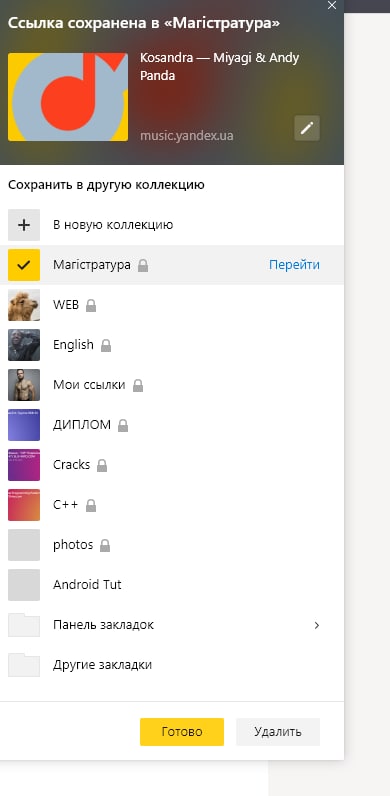Save to the Cracks collection name
390x796 pixels.
[72, 465]
